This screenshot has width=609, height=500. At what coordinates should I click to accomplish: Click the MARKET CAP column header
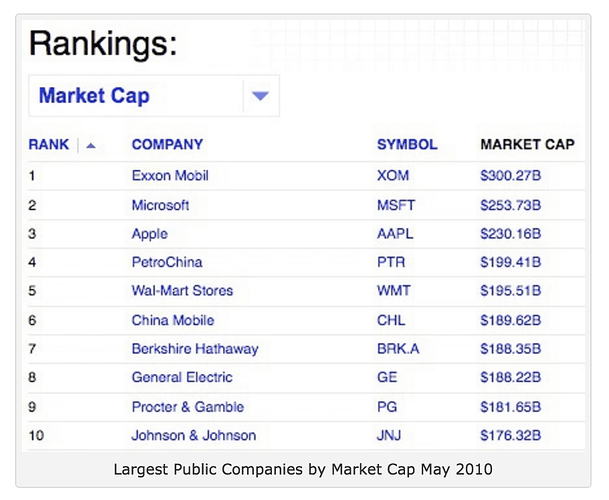(527, 144)
